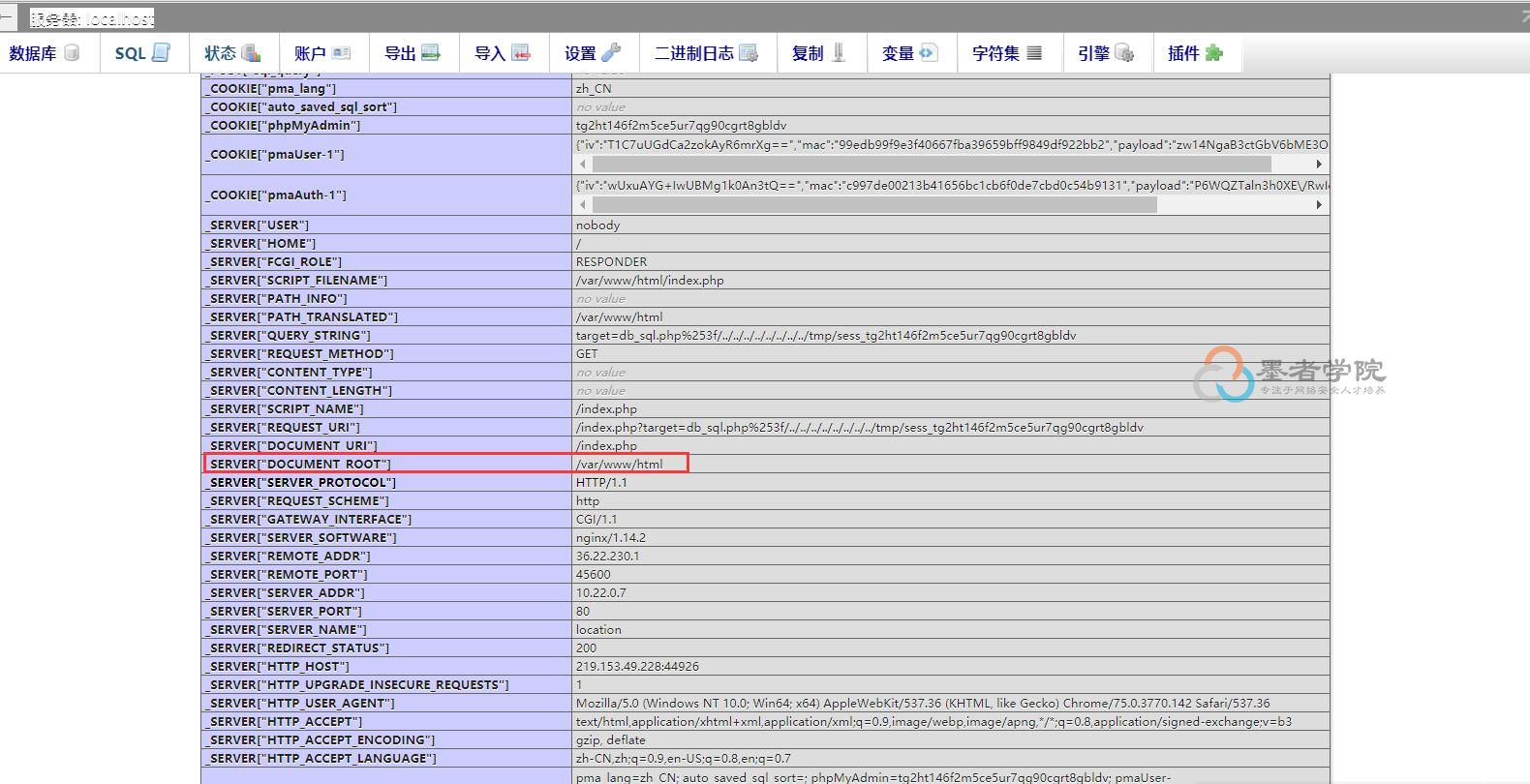The height and width of the screenshot is (784, 1530).
Task: Open the 变量 (Variables) tab label
Action: 898,53
